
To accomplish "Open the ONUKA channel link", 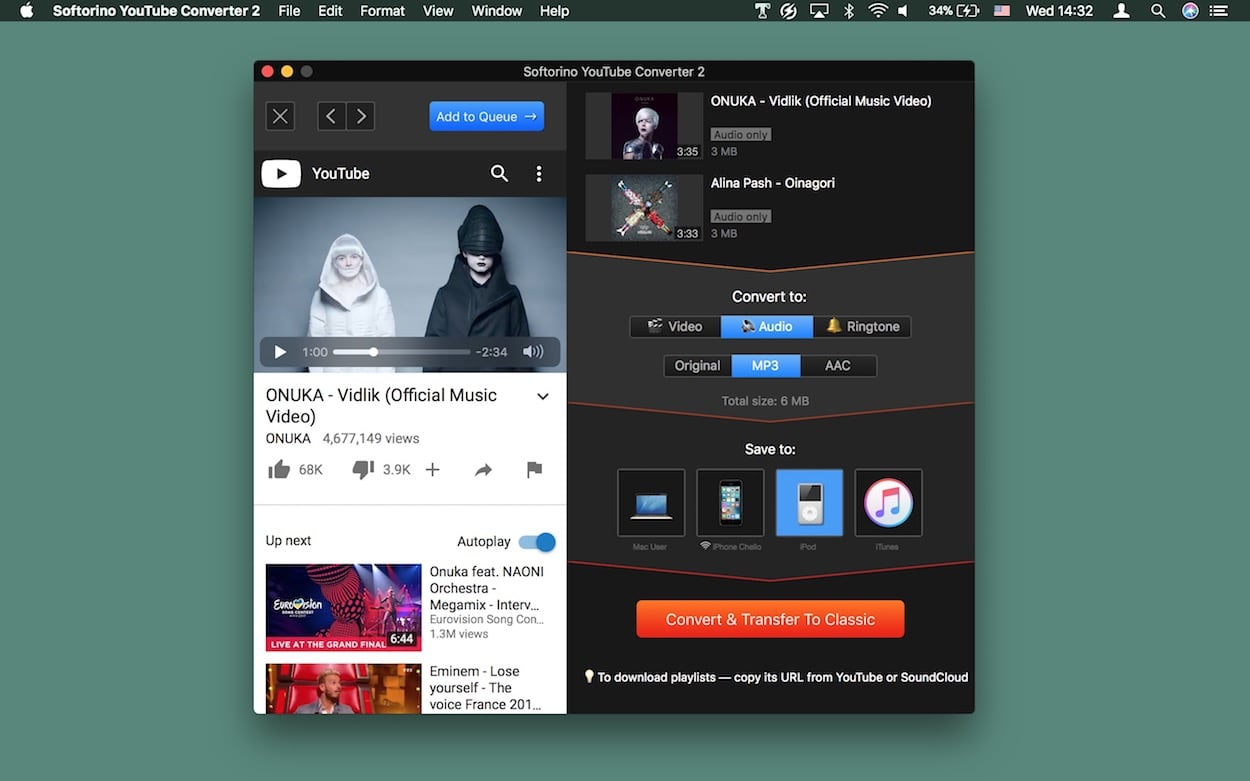I will (288, 438).
